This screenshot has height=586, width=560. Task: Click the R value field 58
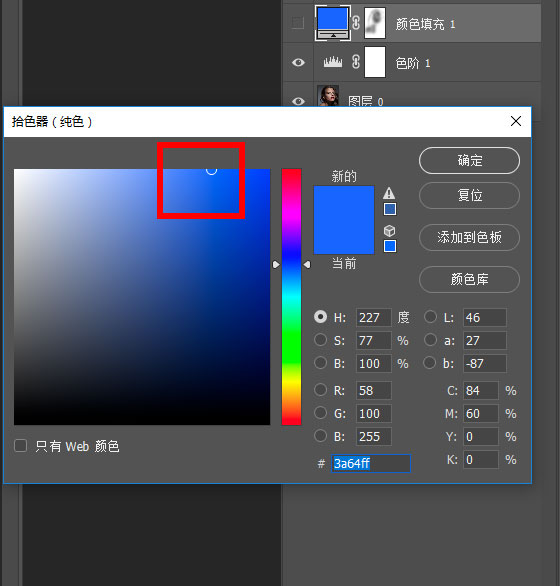point(373,391)
